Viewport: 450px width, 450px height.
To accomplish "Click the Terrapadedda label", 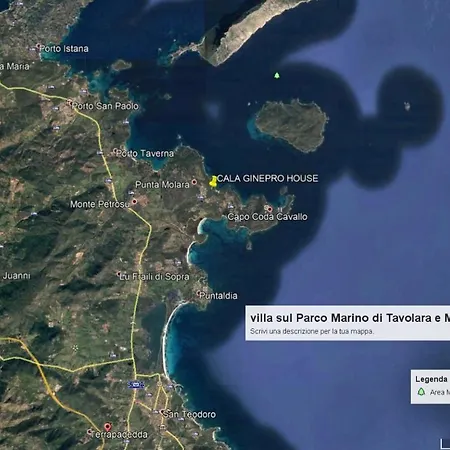I will coord(119,435).
